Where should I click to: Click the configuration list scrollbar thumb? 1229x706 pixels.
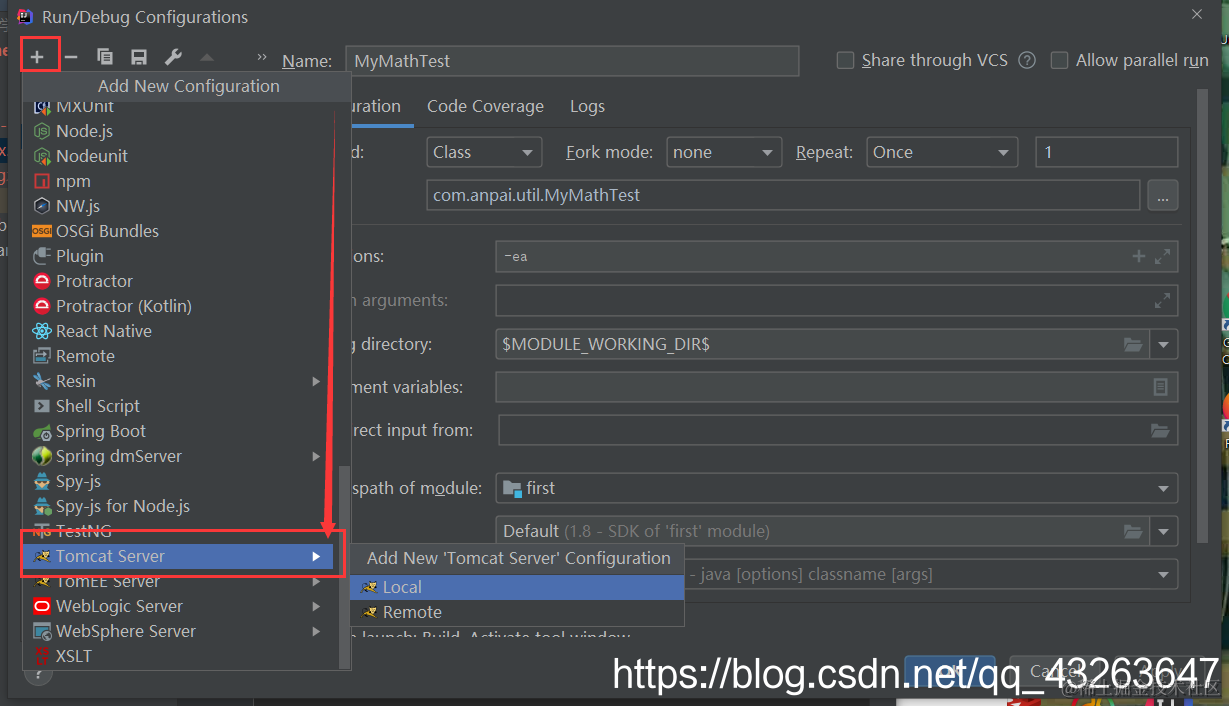(x=345, y=565)
